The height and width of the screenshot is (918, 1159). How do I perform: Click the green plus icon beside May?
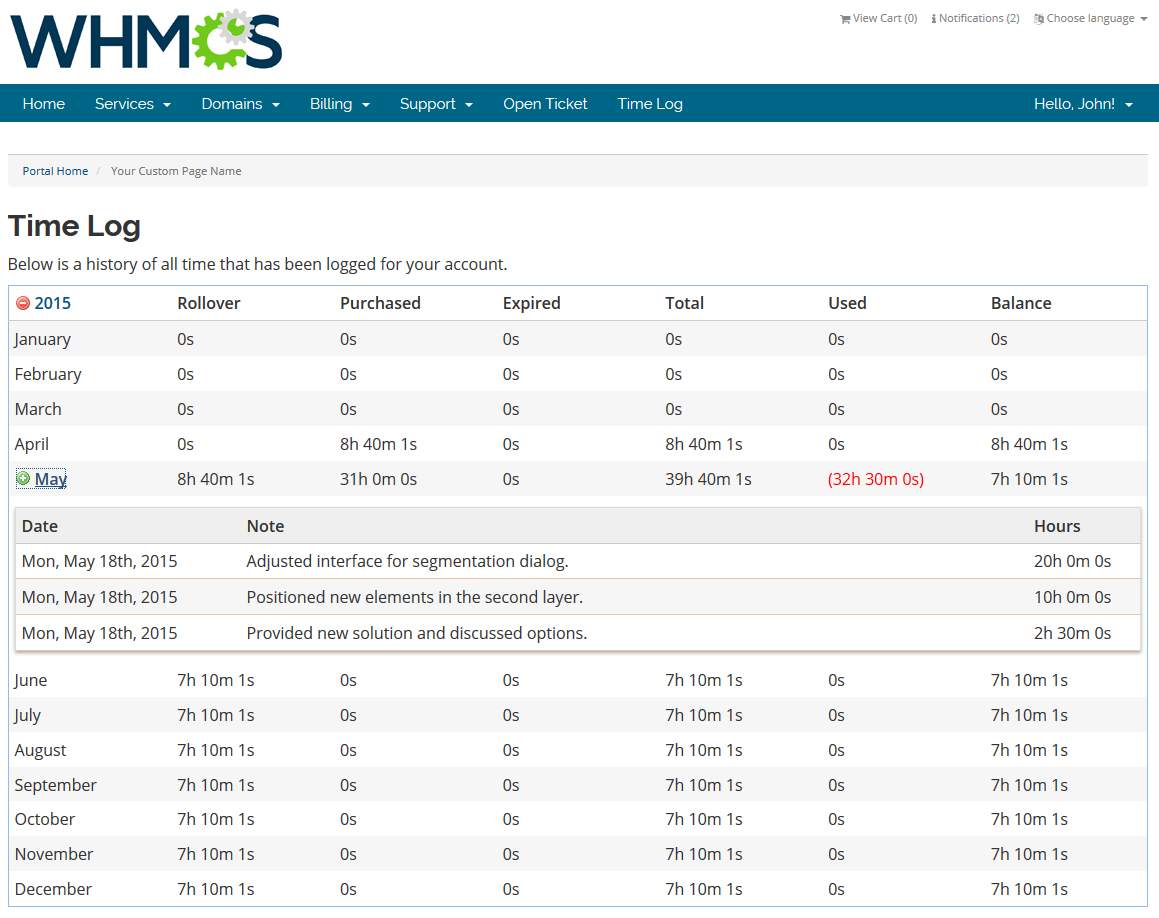click(22, 478)
